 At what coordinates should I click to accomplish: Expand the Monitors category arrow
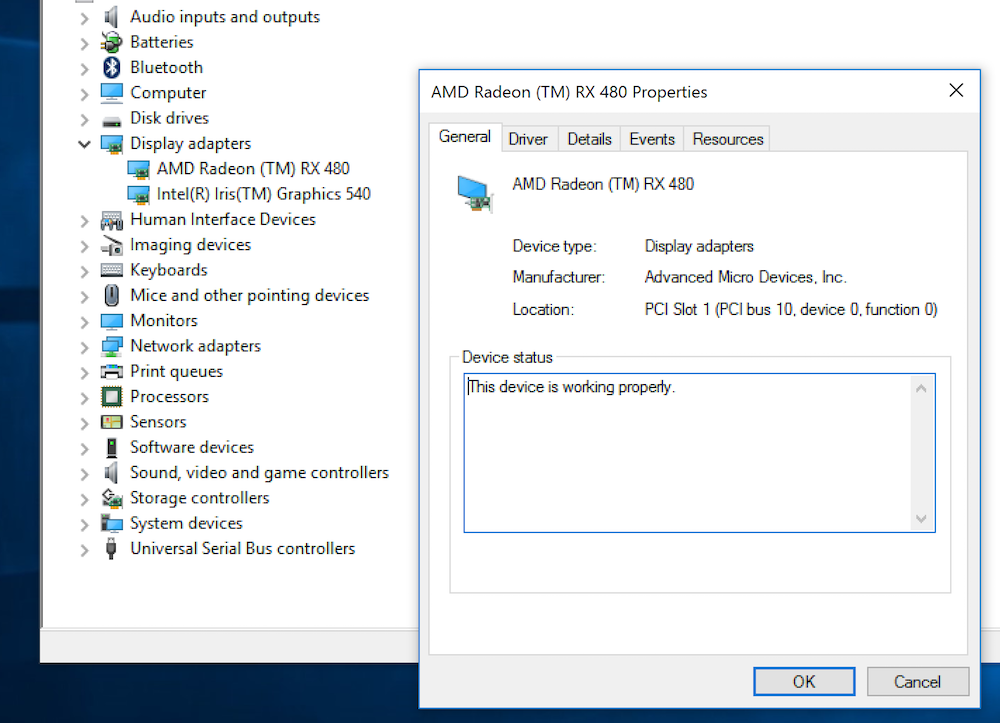point(84,321)
